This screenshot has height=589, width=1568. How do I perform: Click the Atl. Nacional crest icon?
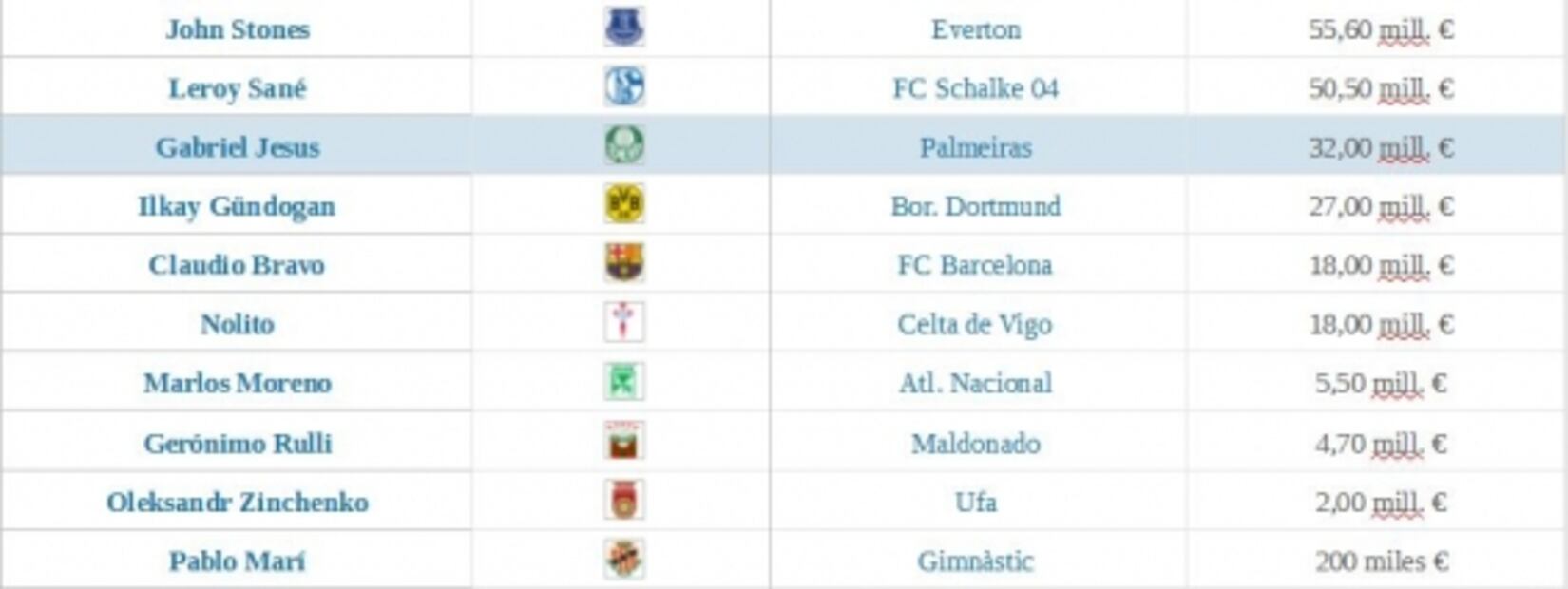pyautogui.click(x=624, y=382)
